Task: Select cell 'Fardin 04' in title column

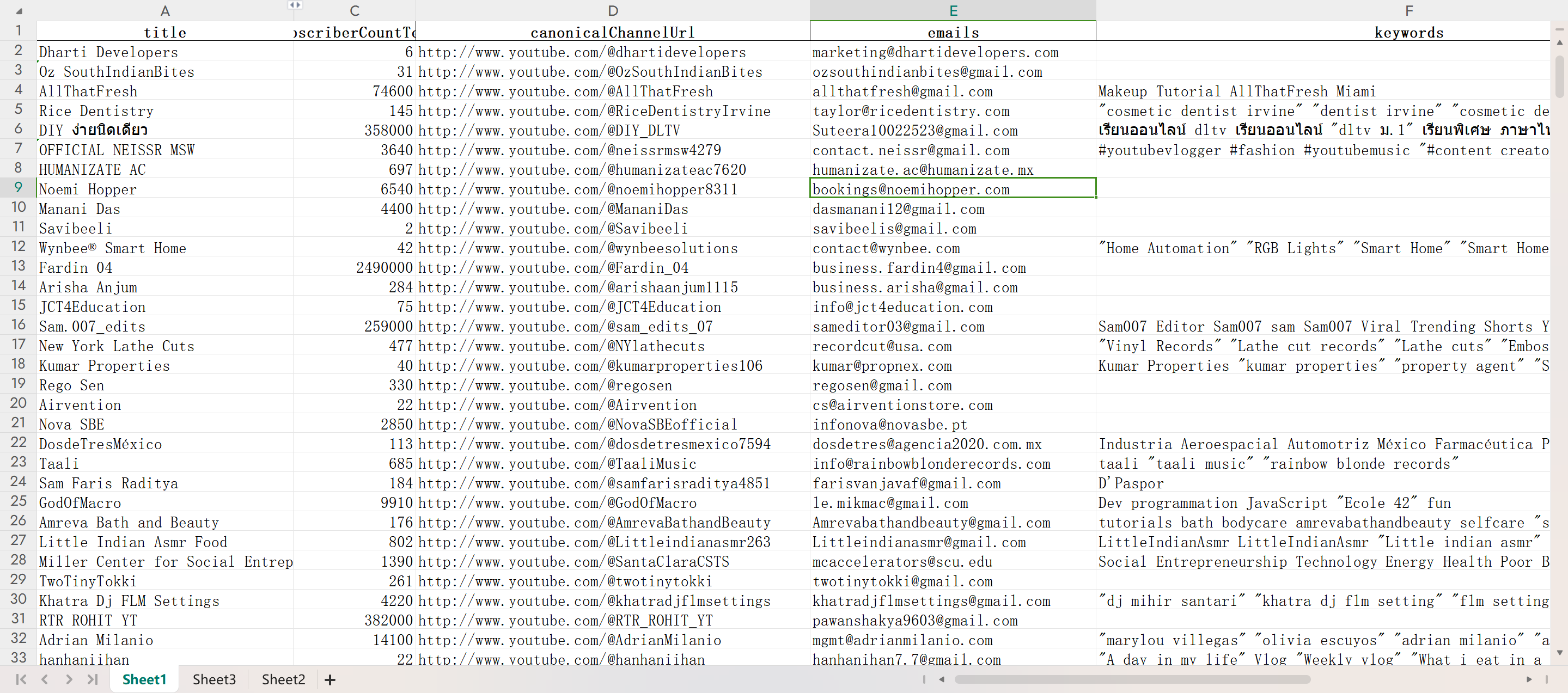Action: [x=165, y=267]
